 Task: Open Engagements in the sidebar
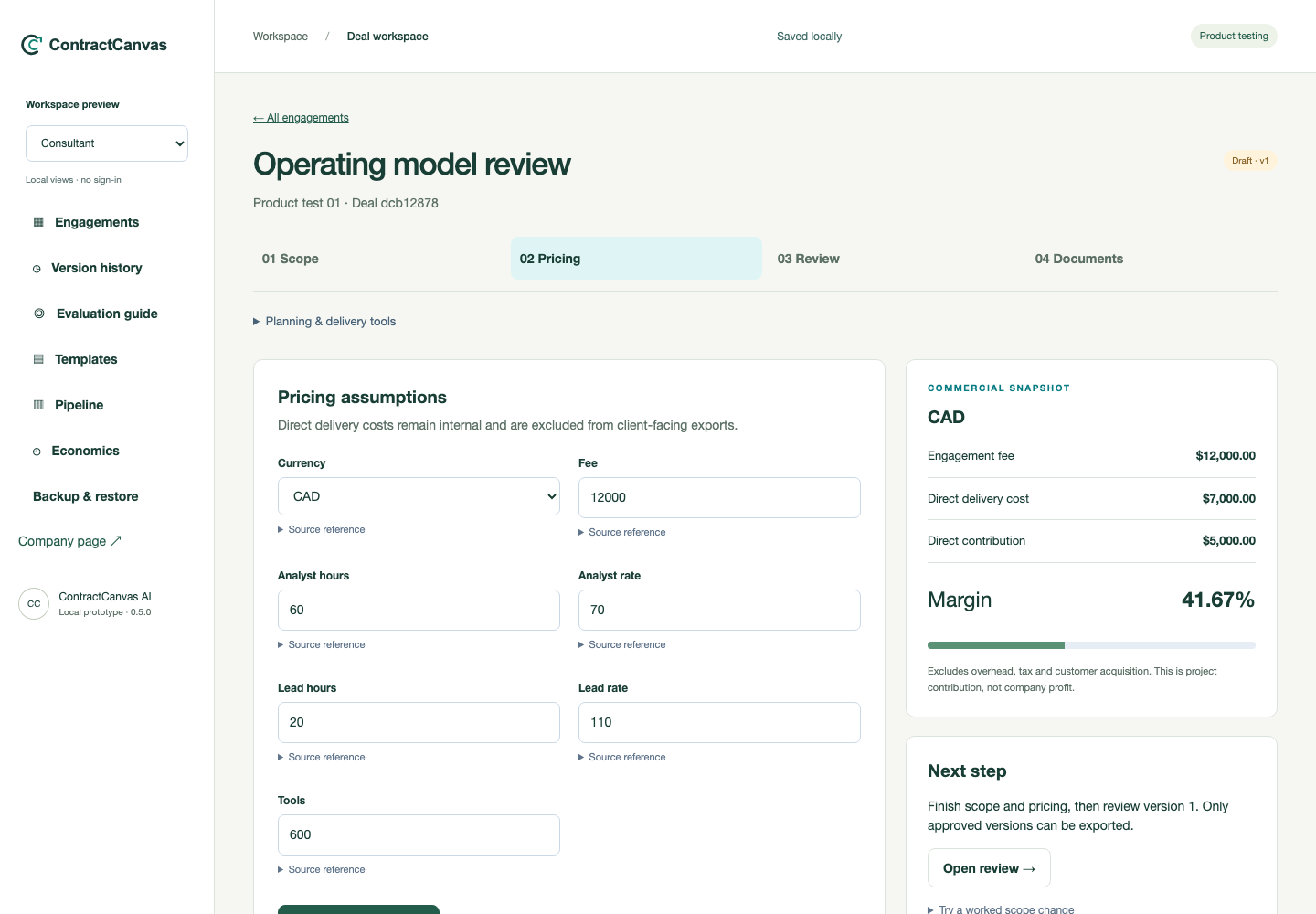tap(97, 222)
